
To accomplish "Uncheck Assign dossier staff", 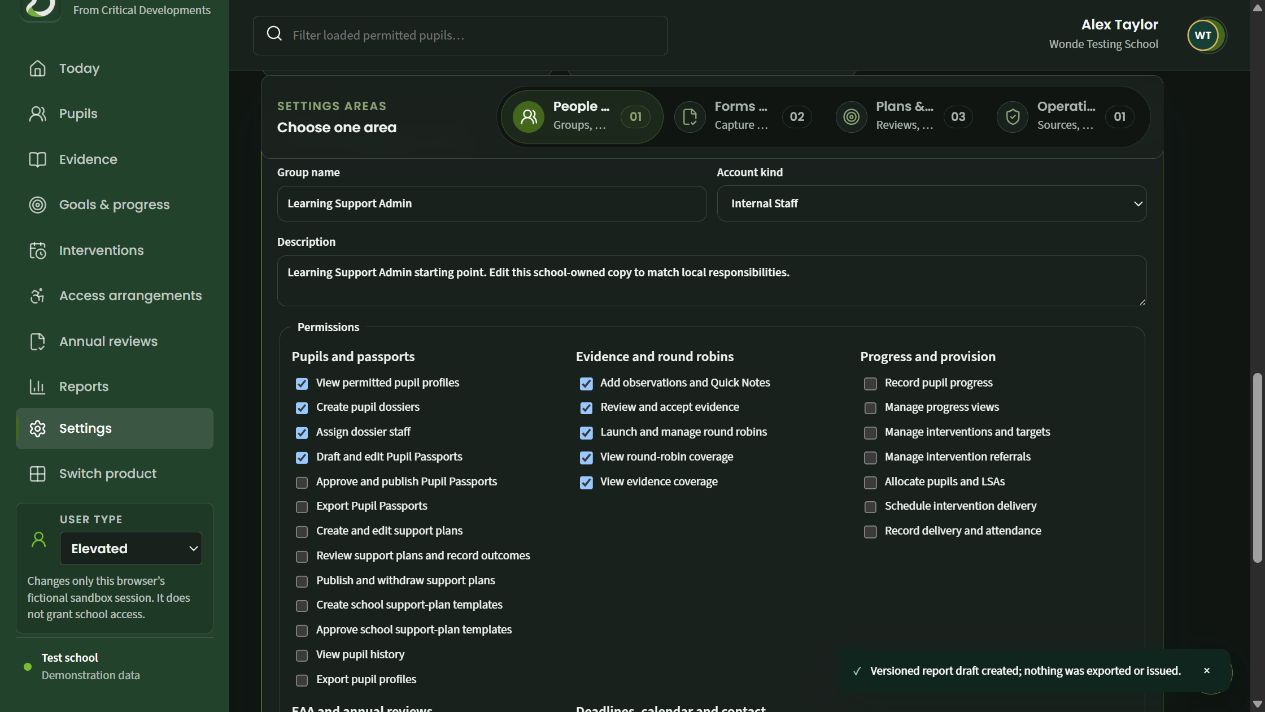I will (302, 433).
